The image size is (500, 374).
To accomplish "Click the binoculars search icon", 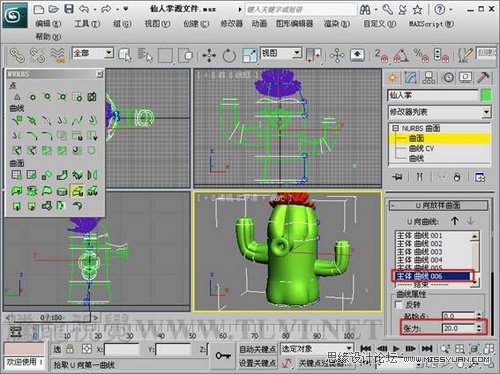I will tap(365, 10).
